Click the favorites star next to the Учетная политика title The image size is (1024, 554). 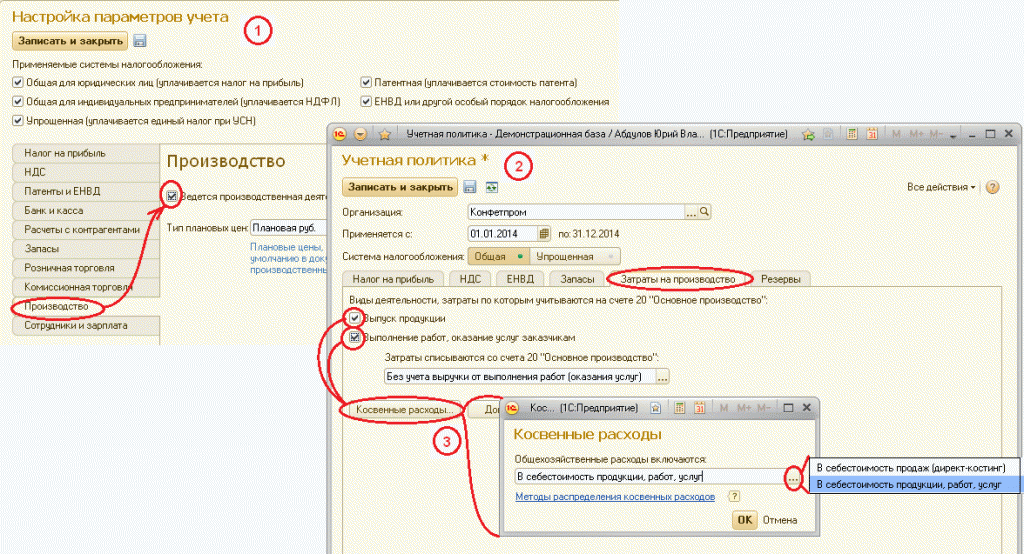pos(385,134)
